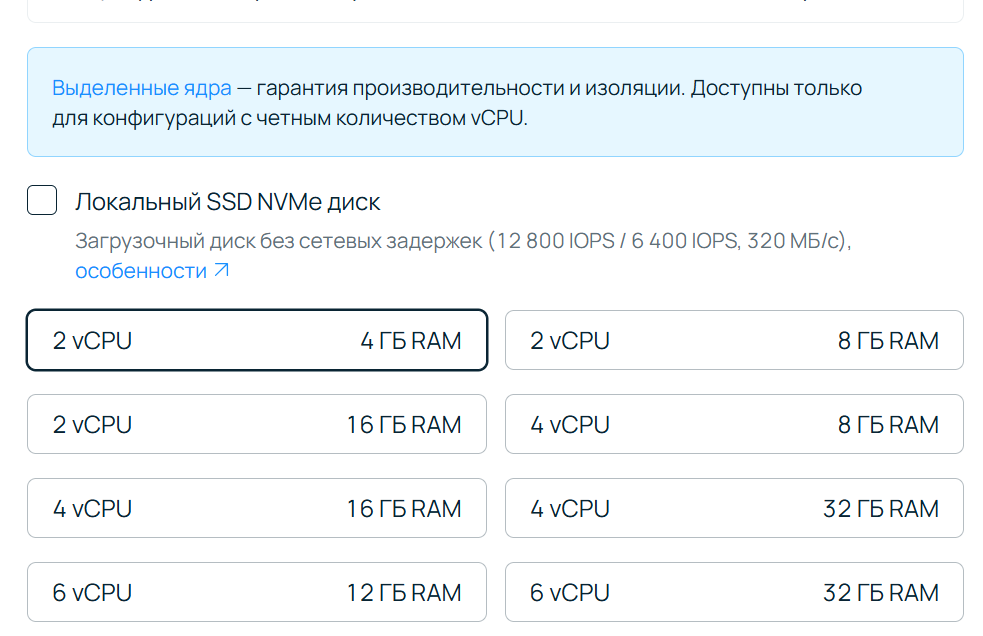Screen dimensions: 983x636
Task: Click text 'для конфигураций с четным количеством vCPU'
Action: coord(290,118)
